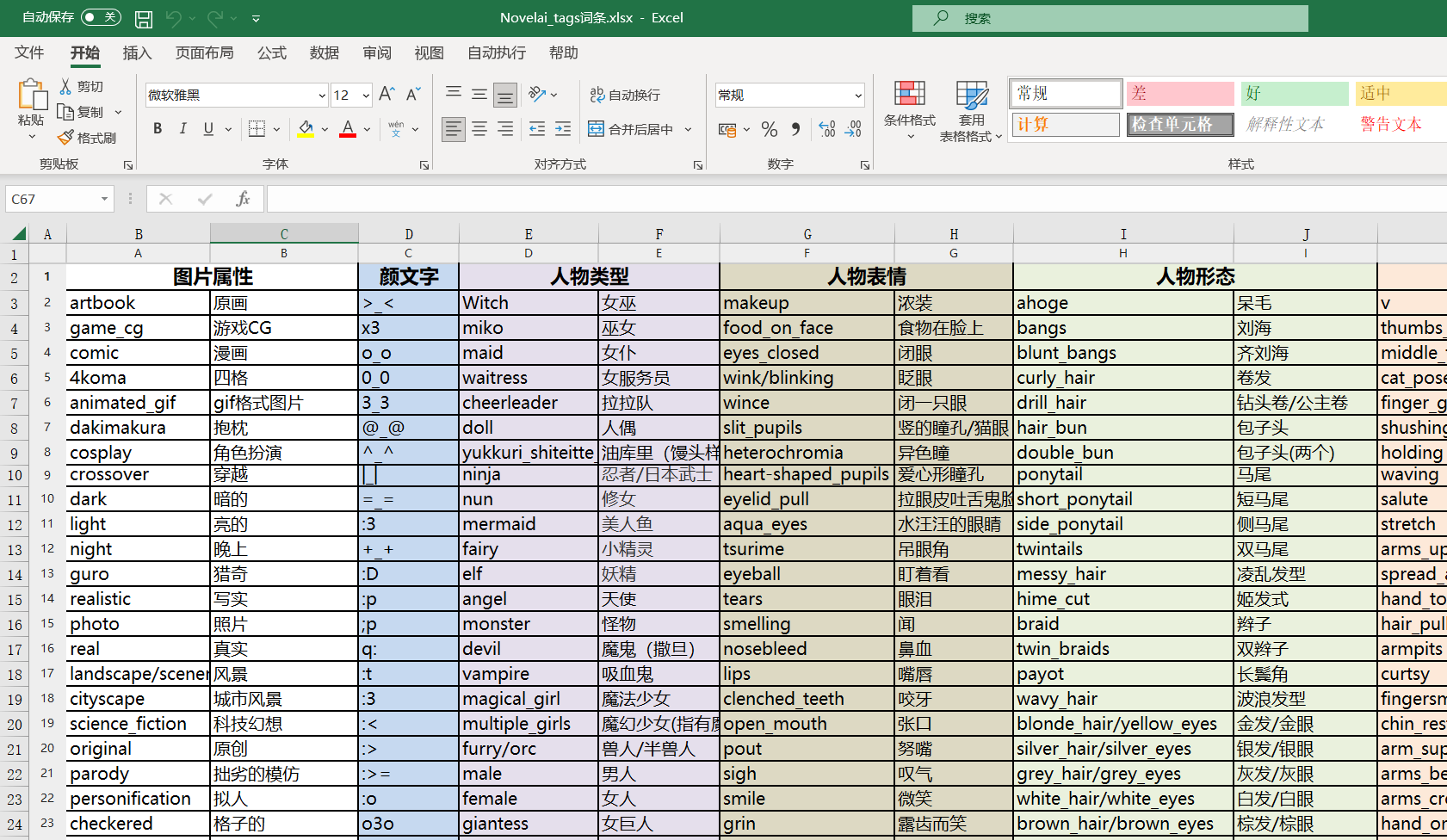Open the 帮助 tab
Image resolution: width=1447 pixels, height=840 pixels.
click(564, 52)
